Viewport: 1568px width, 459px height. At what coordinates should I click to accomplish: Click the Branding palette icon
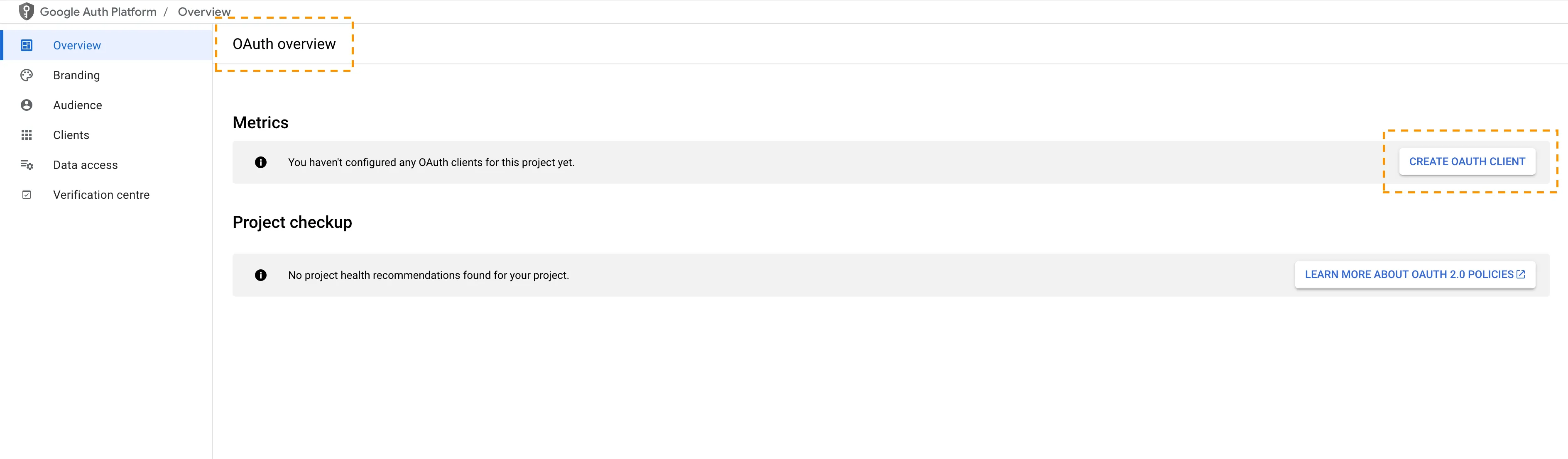pos(27,75)
